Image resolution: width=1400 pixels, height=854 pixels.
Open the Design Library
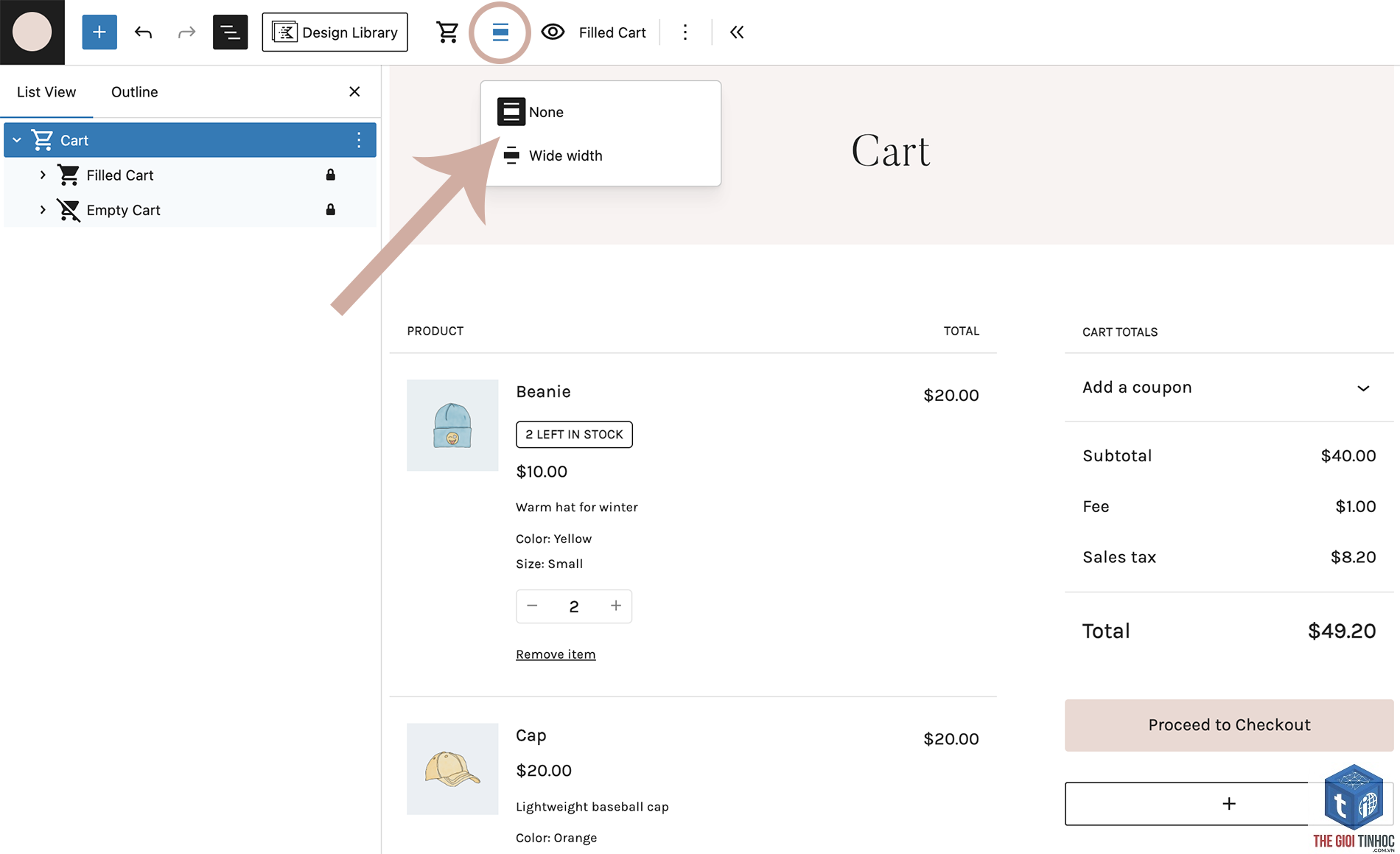click(335, 32)
